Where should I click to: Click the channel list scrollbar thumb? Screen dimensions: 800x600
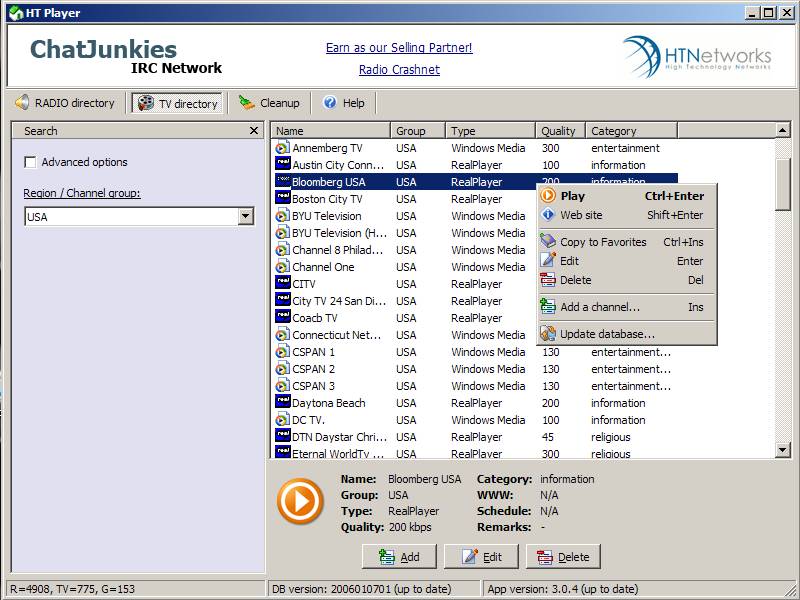click(x=782, y=184)
